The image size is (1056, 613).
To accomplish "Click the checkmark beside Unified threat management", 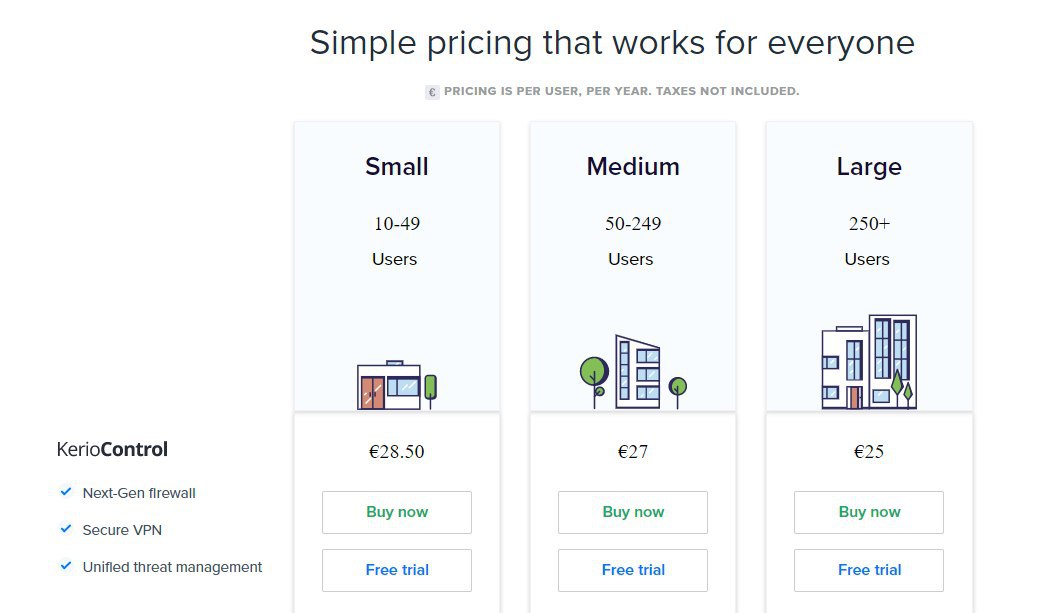I will coord(66,566).
